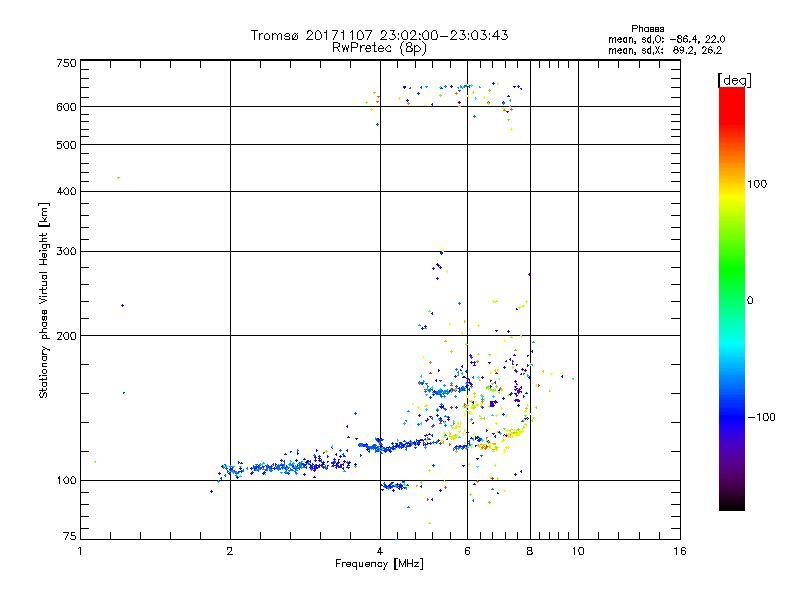Click the x-axis tick label "10"

click(x=578, y=551)
